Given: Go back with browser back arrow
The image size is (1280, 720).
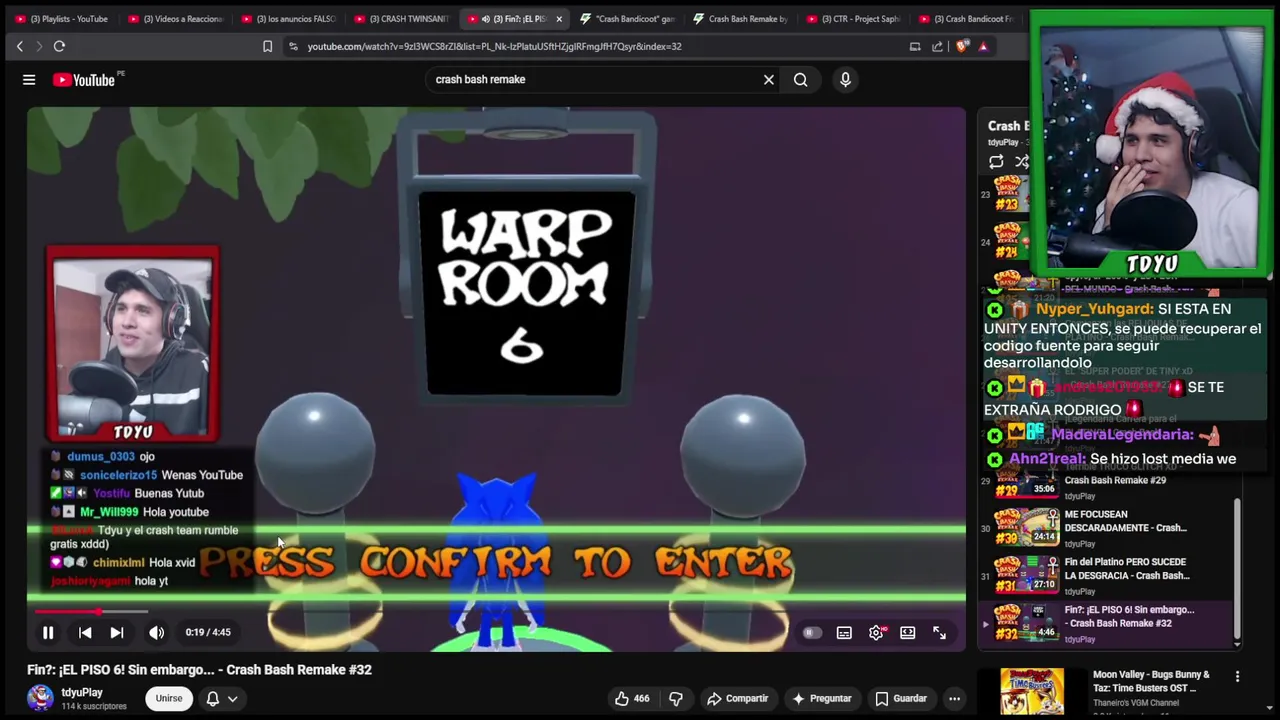Looking at the screenshot, I should 20,46.
